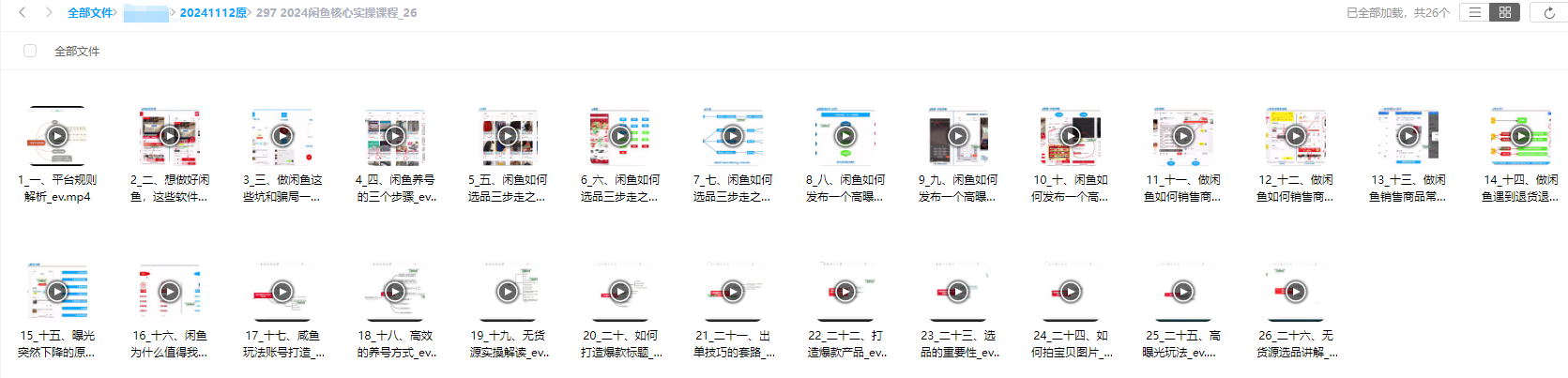Switch to list view

[x=1475, y=12]
